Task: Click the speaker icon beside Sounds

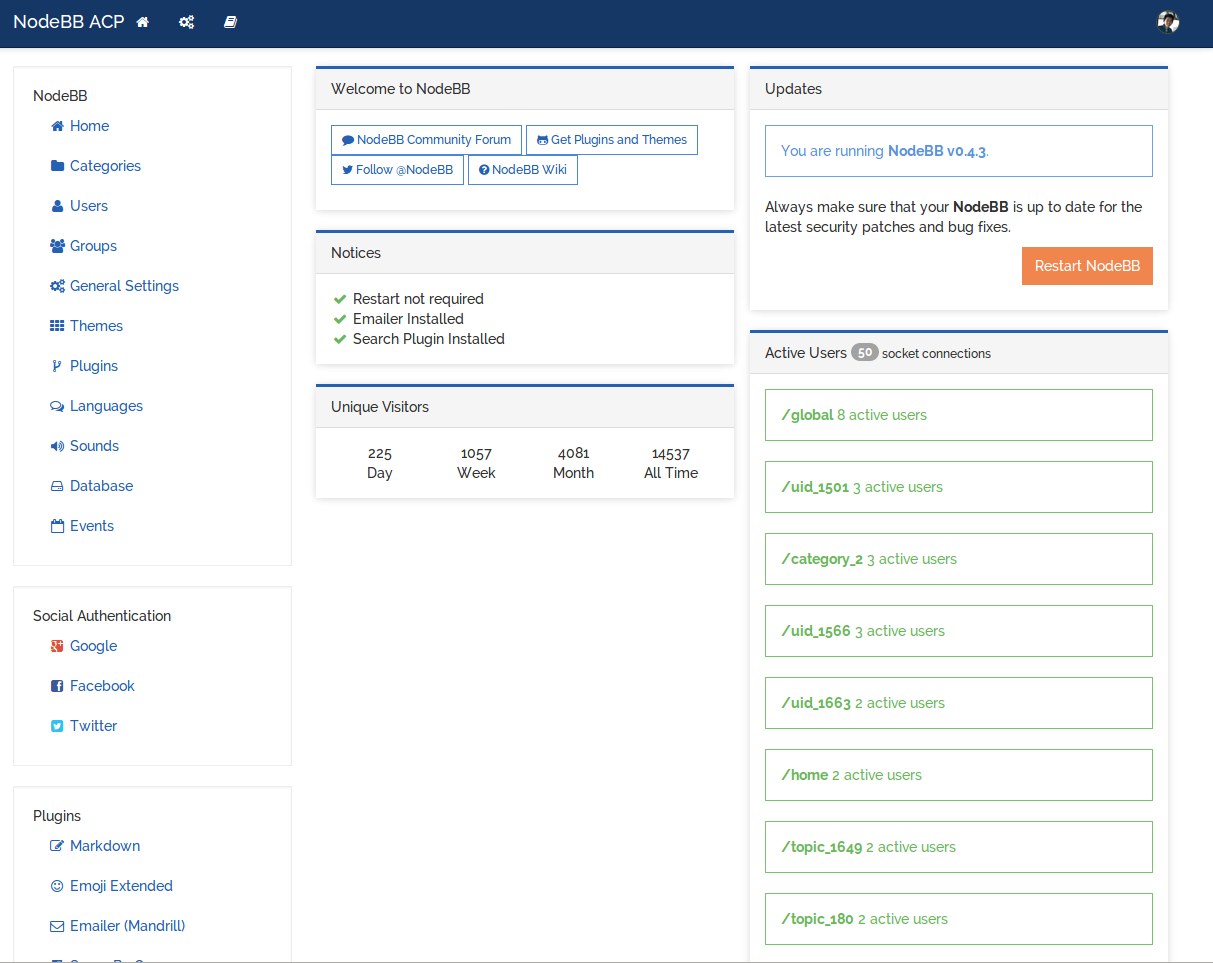Action: coord(57,446)
